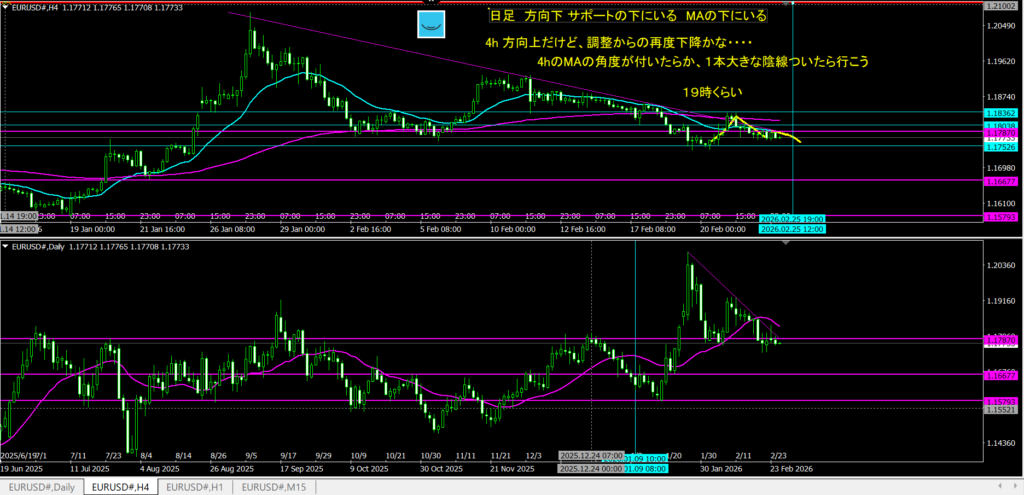Click the triangle beside EURUSD#,Daily chart title
1024x495 pixels.
(6, 246)
